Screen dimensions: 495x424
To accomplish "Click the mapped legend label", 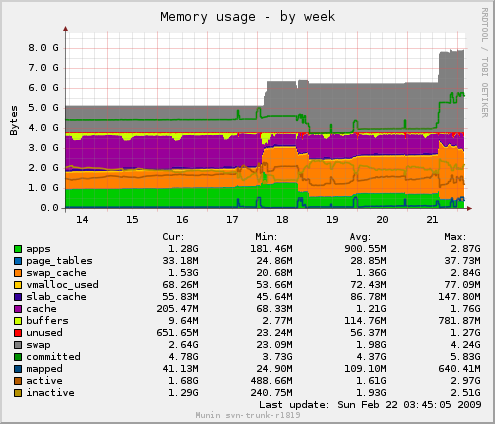I will [44, 369].
